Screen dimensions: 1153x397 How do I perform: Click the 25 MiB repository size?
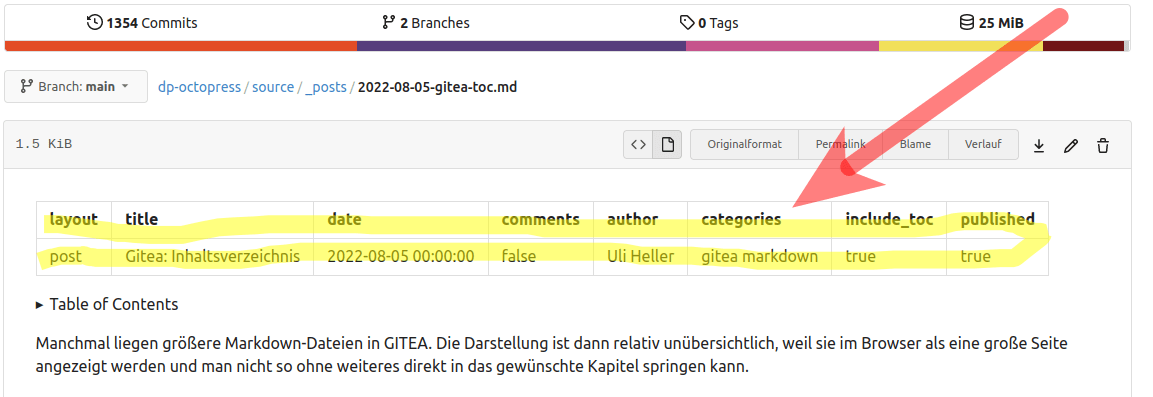coord(991,23)
